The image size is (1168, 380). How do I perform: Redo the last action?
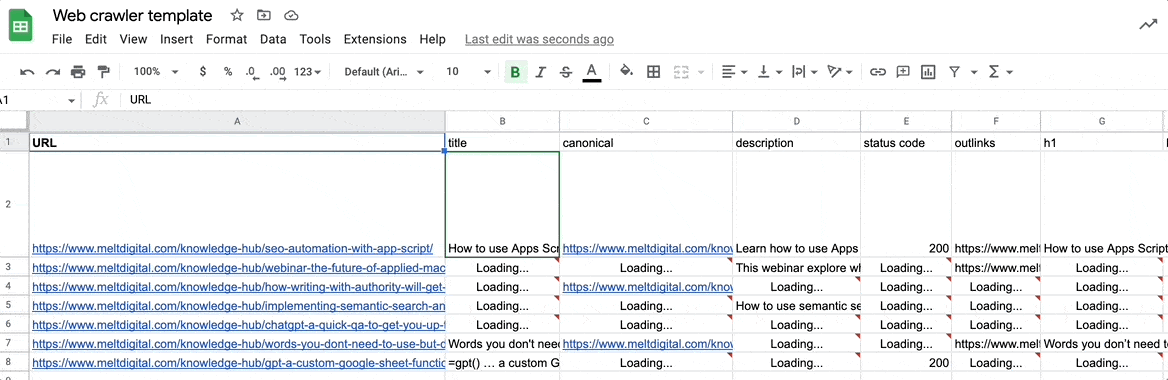point(53,72)
